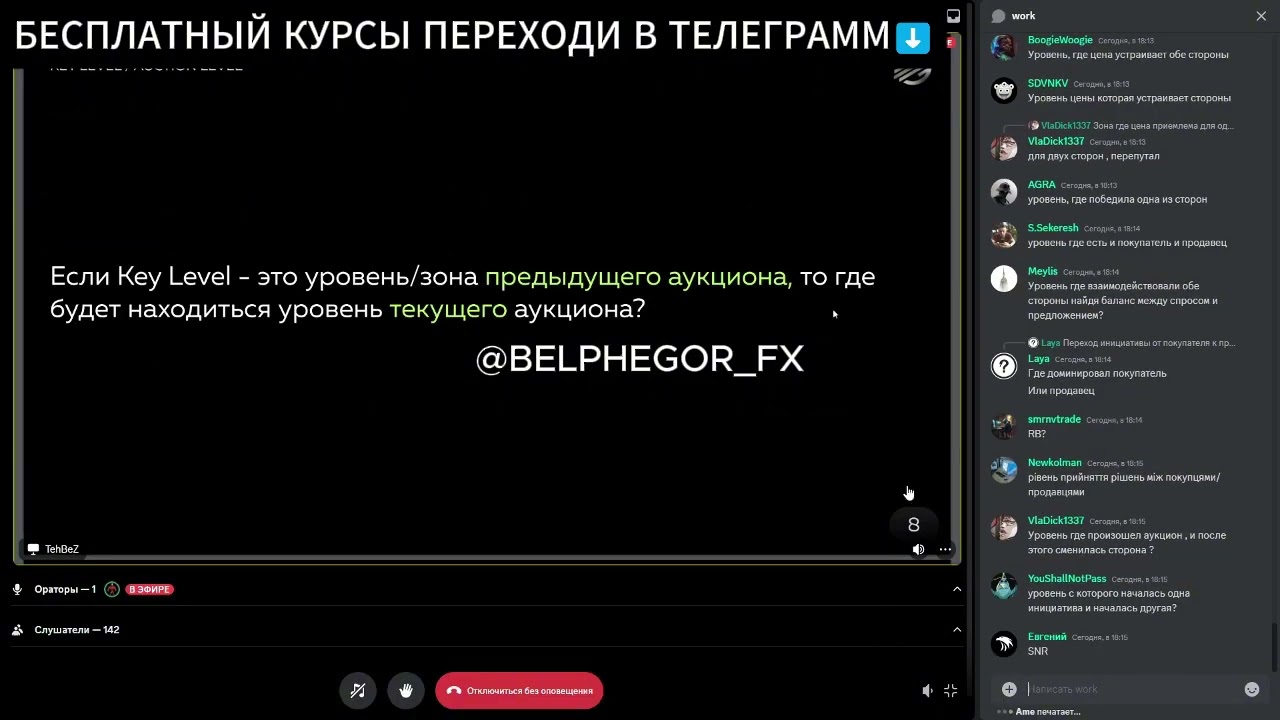Viewport: 1280px width, 720px height.
Task: Open YouShallNotPass's avatar
Action: tap(1004, 585)
